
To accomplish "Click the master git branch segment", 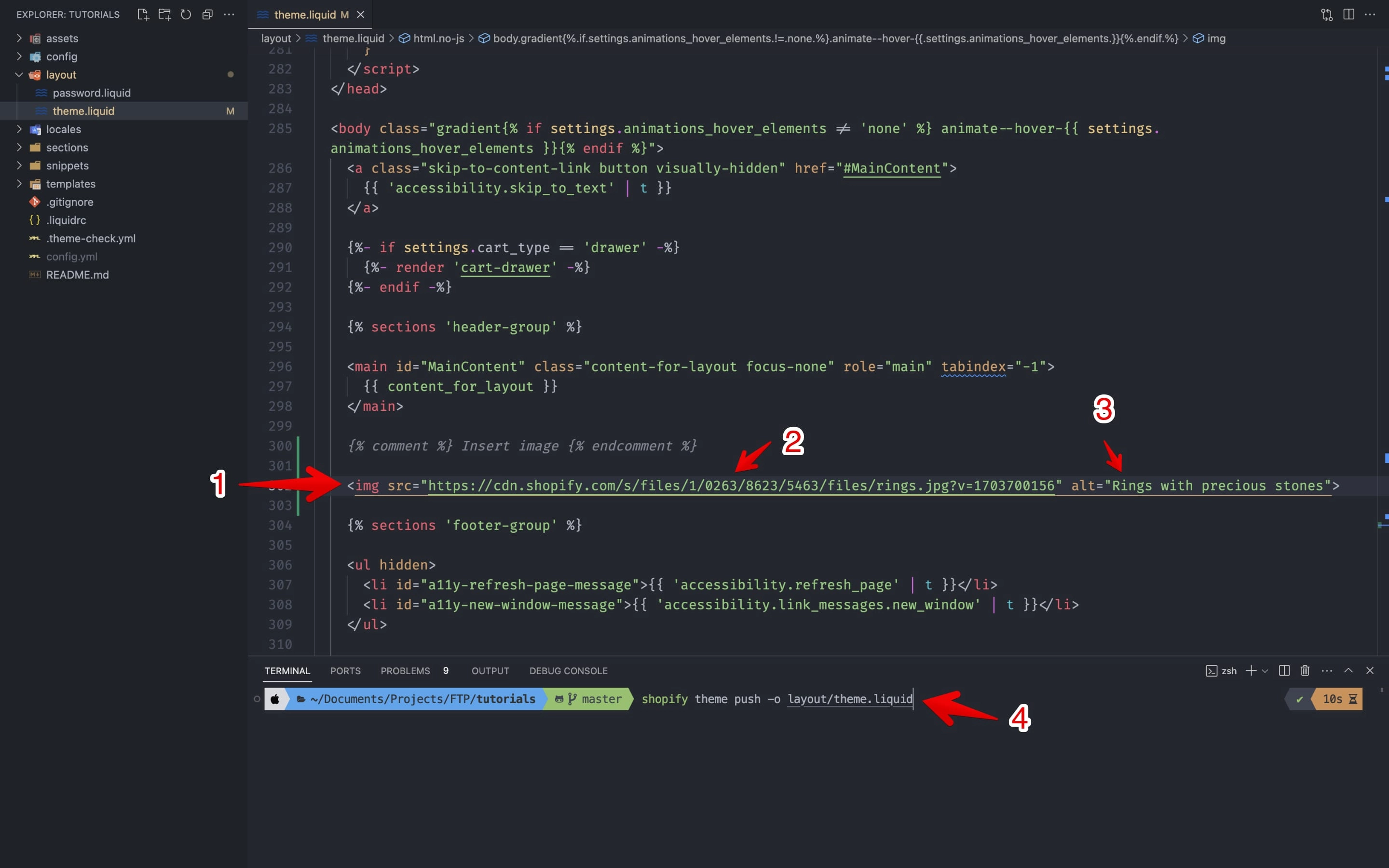I will 590,699.
